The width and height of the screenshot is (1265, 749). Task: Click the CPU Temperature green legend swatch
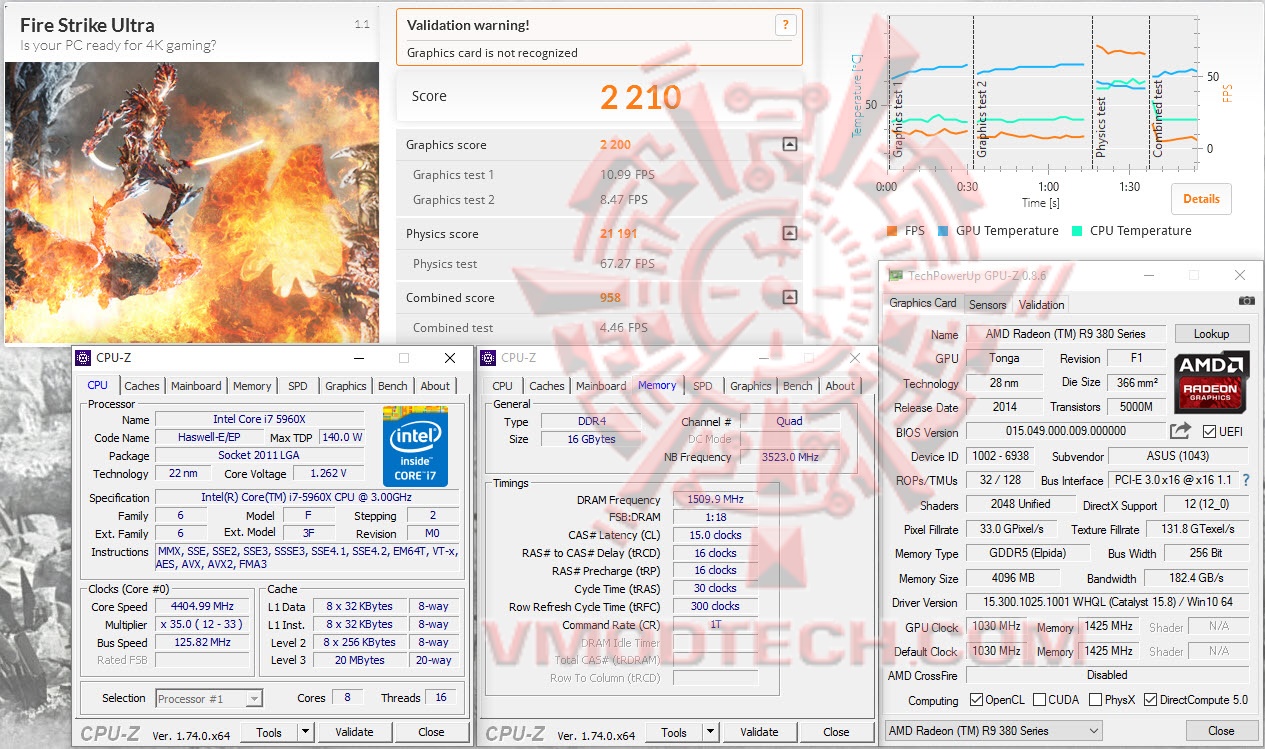(1077, 231)
